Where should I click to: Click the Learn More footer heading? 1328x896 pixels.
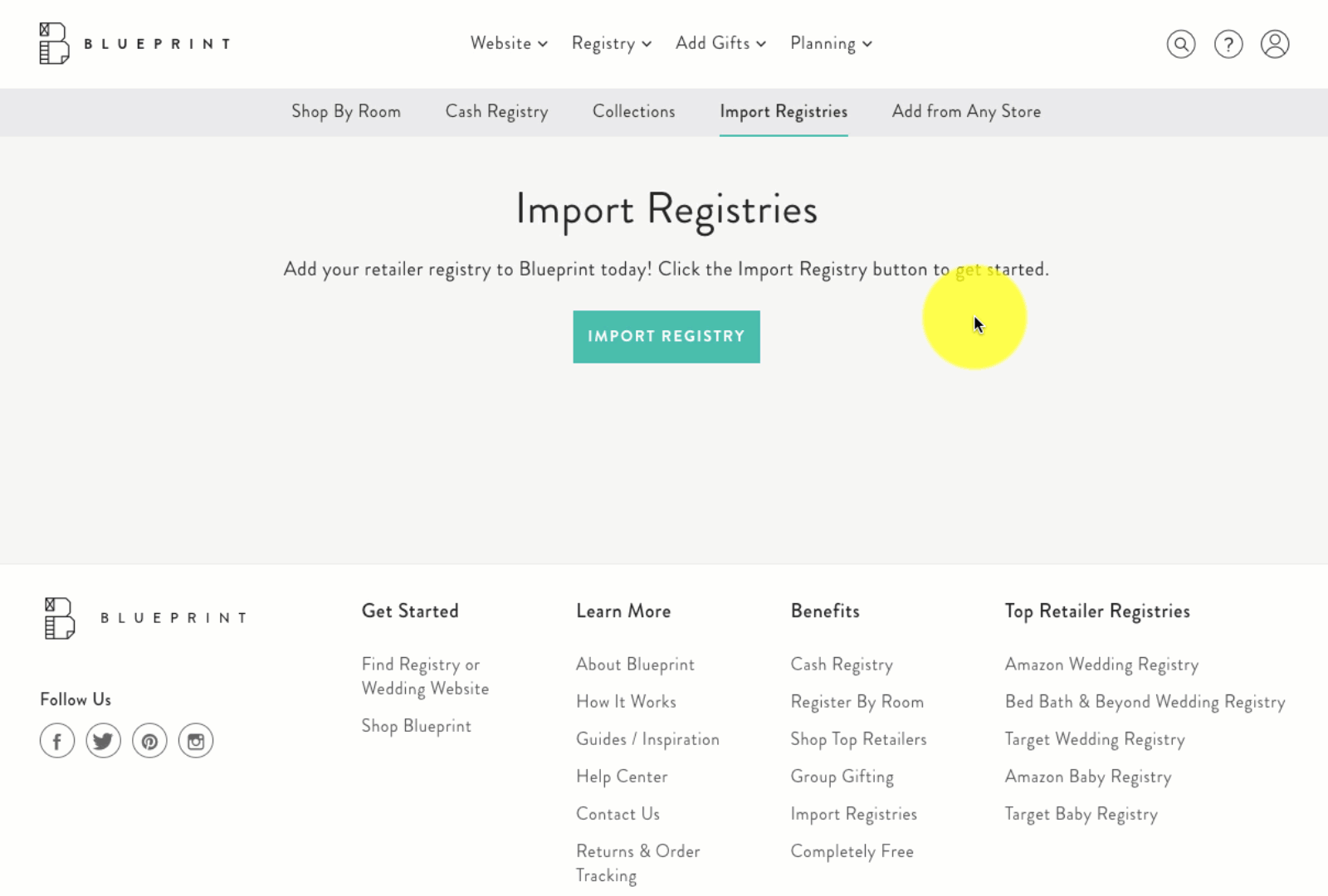coord(623,611)
